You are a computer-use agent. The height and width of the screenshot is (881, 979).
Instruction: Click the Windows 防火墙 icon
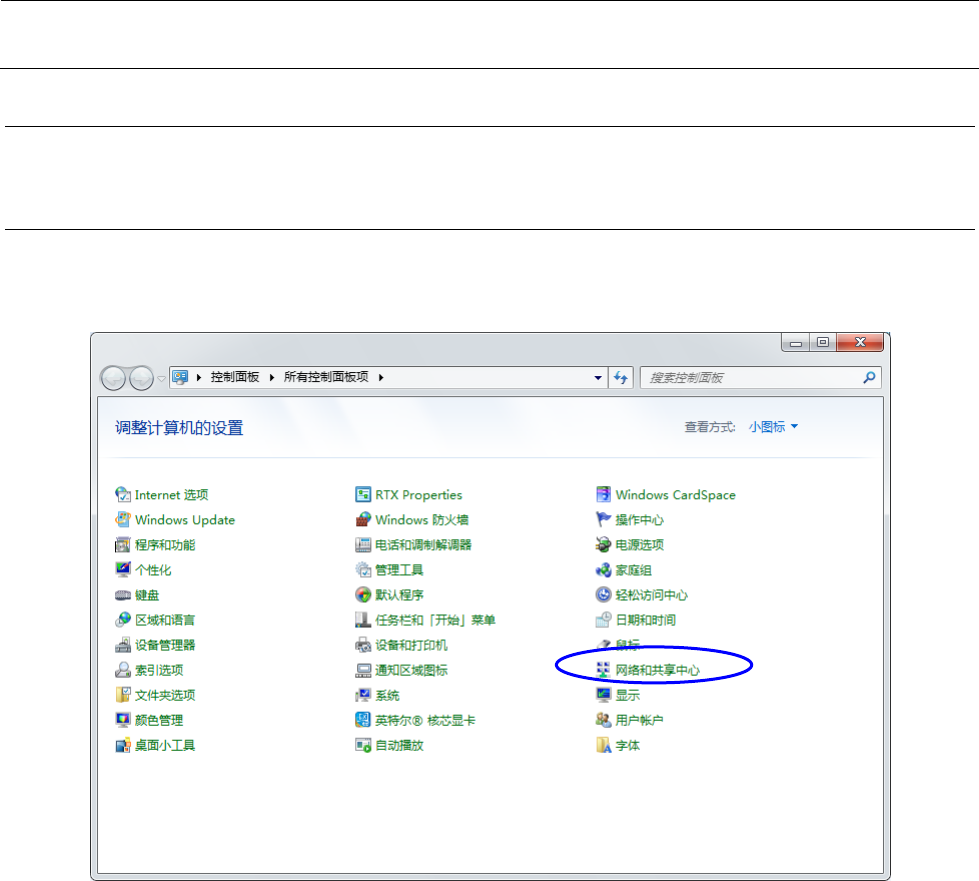[x=363, y=519]
